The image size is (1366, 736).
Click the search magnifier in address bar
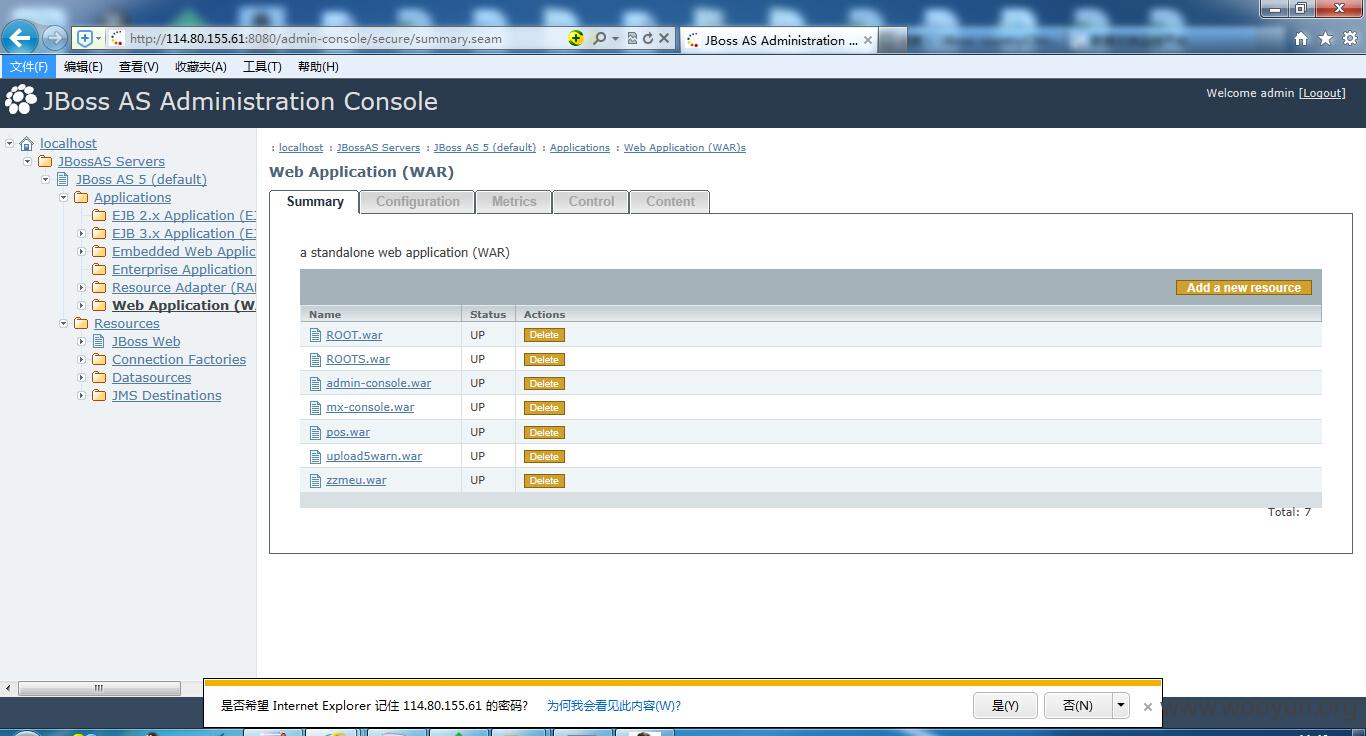coord(599,38)
